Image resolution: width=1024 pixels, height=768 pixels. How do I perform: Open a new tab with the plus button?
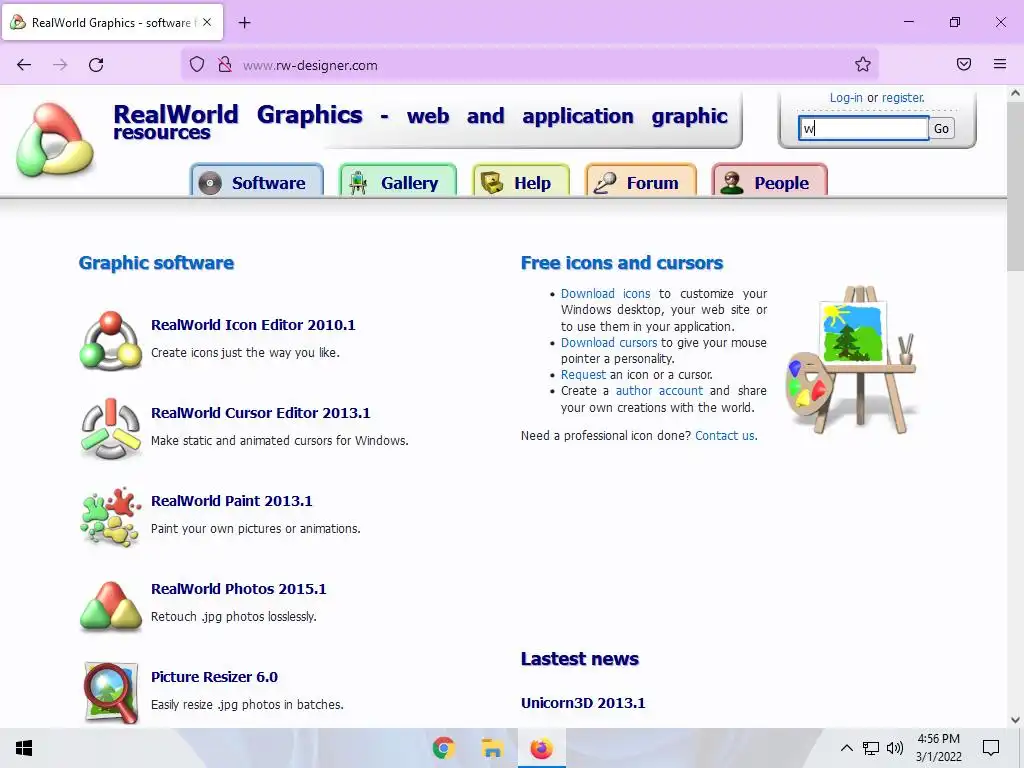tap(244, 23)
